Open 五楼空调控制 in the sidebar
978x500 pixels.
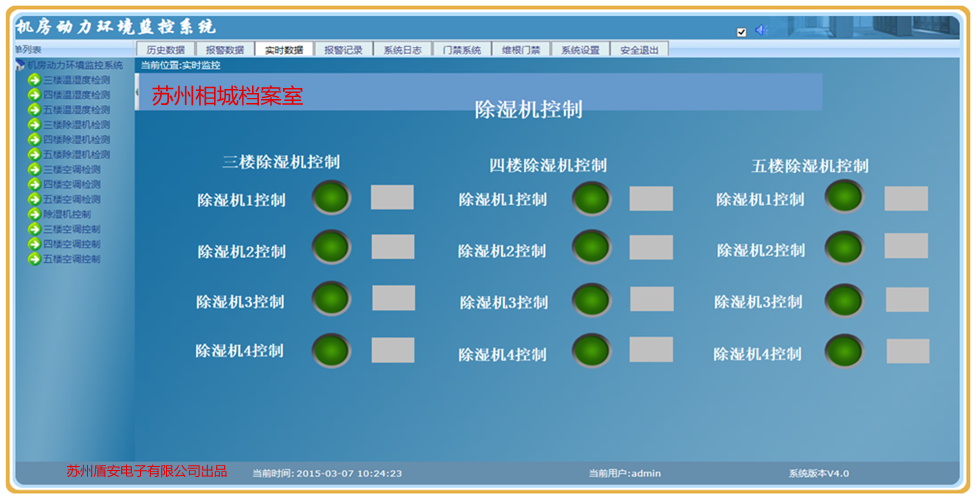(72, 259)
